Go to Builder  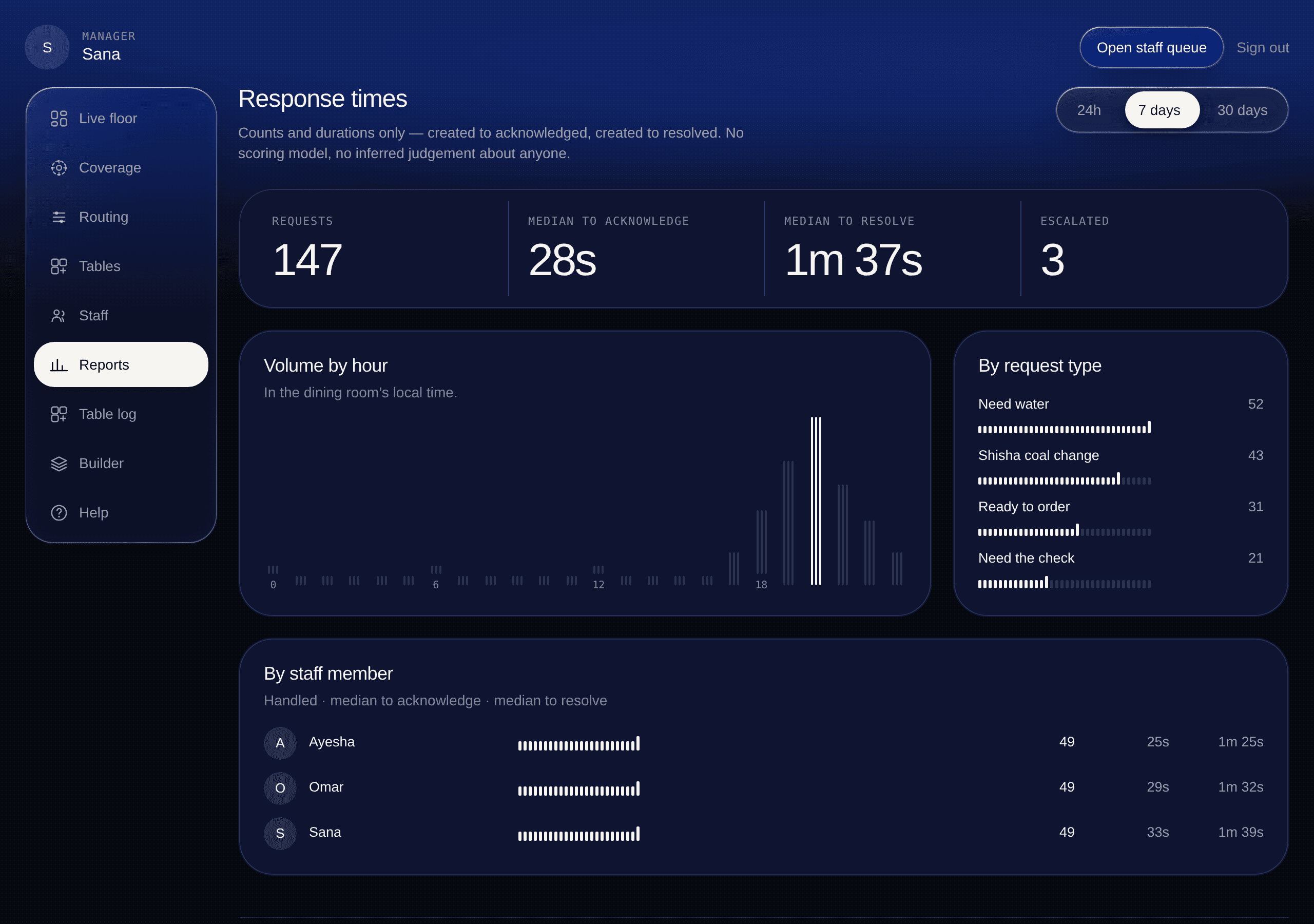[x=121, y=463]
